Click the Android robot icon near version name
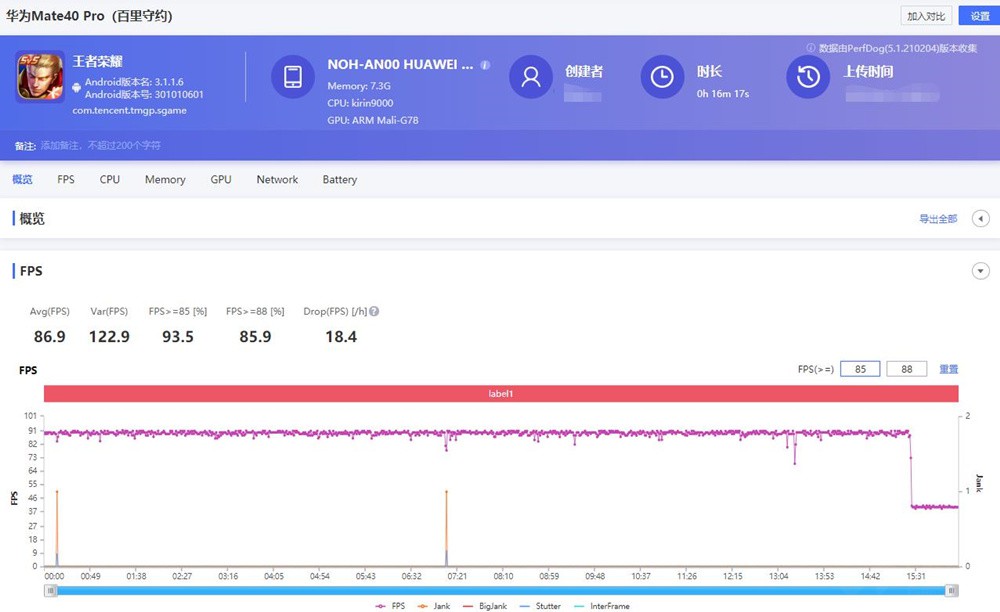 pyautogui.click(x=77, y=87)
